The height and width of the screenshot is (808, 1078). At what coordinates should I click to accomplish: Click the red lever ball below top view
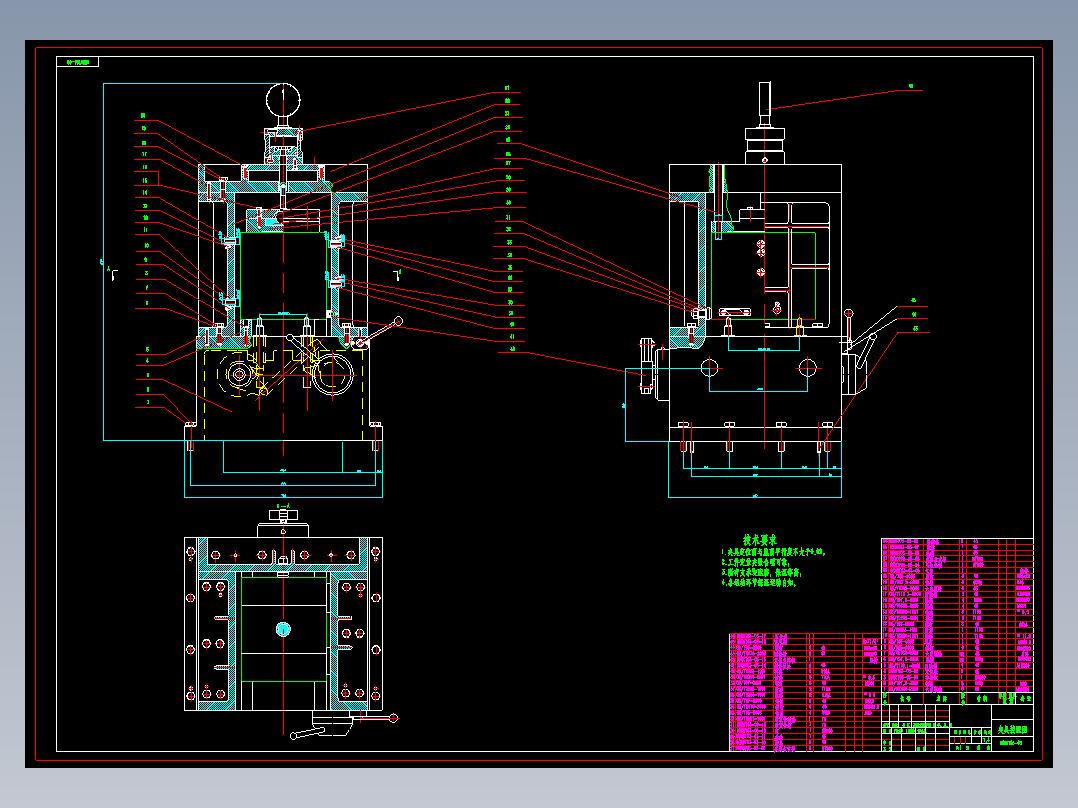click(393, 718)
